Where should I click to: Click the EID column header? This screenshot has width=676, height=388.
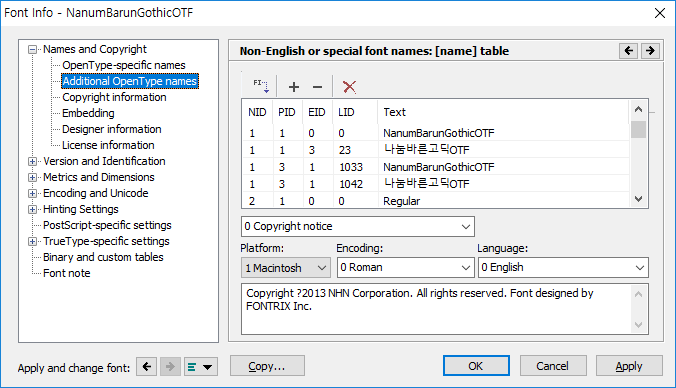point(317,112)
